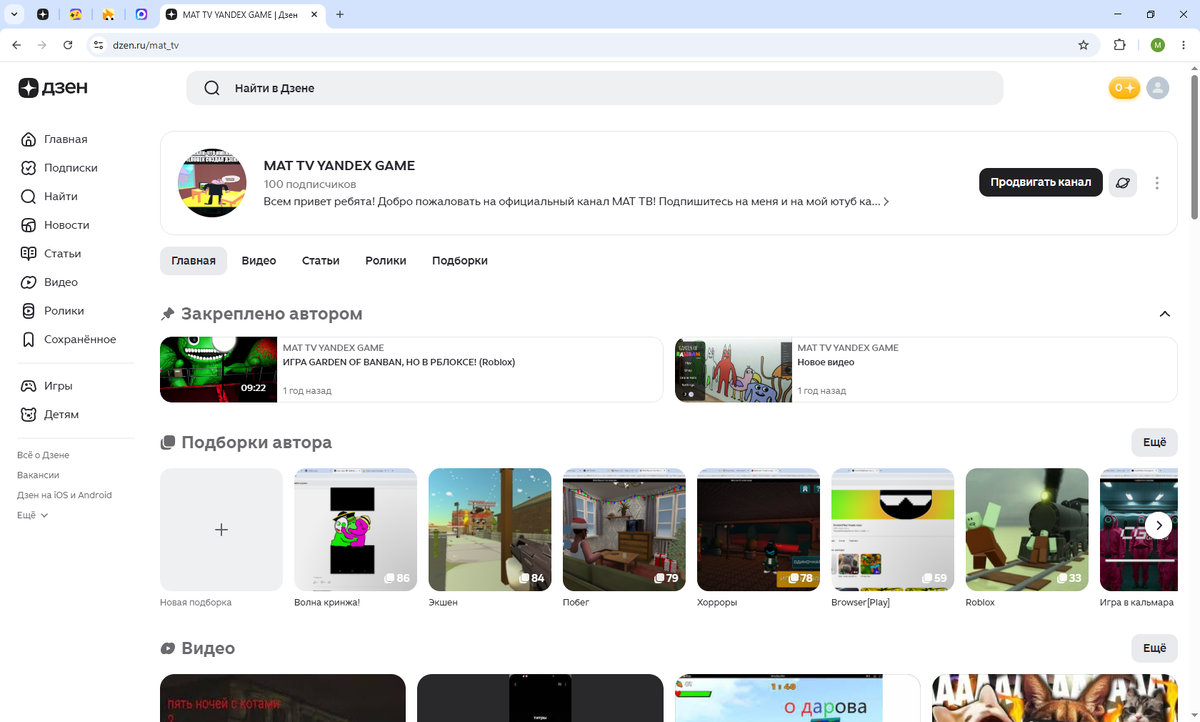Reload the page in the browser

(68, 45)
